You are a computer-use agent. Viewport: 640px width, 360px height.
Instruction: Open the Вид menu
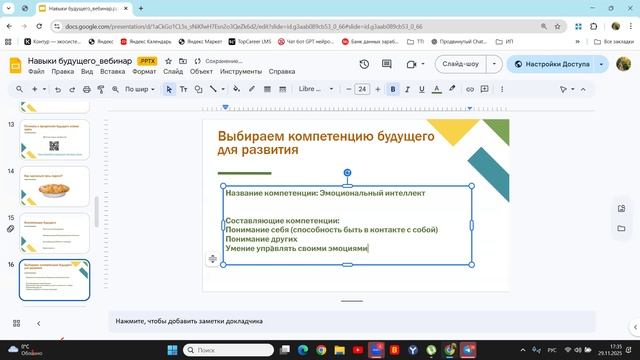87,71
